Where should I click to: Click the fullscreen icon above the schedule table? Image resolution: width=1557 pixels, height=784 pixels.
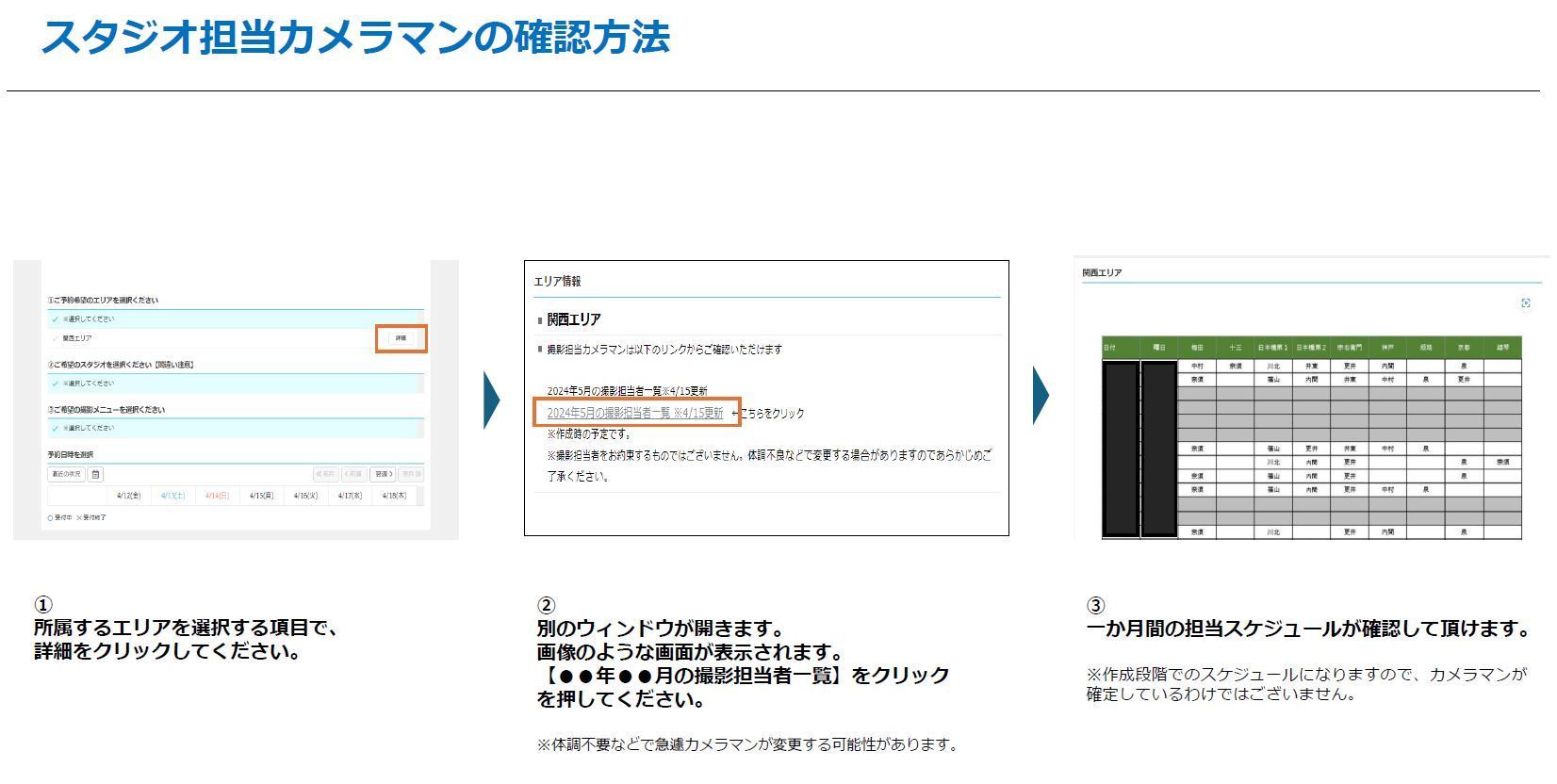point(1525,302)
